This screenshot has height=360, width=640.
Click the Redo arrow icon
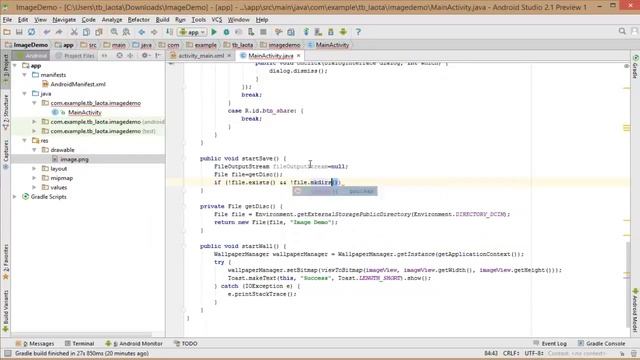click(x=59, y=32)
